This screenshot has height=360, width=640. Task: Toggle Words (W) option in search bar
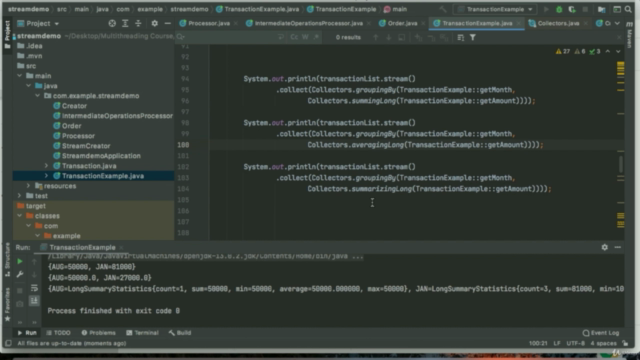[x=305, y=37]
